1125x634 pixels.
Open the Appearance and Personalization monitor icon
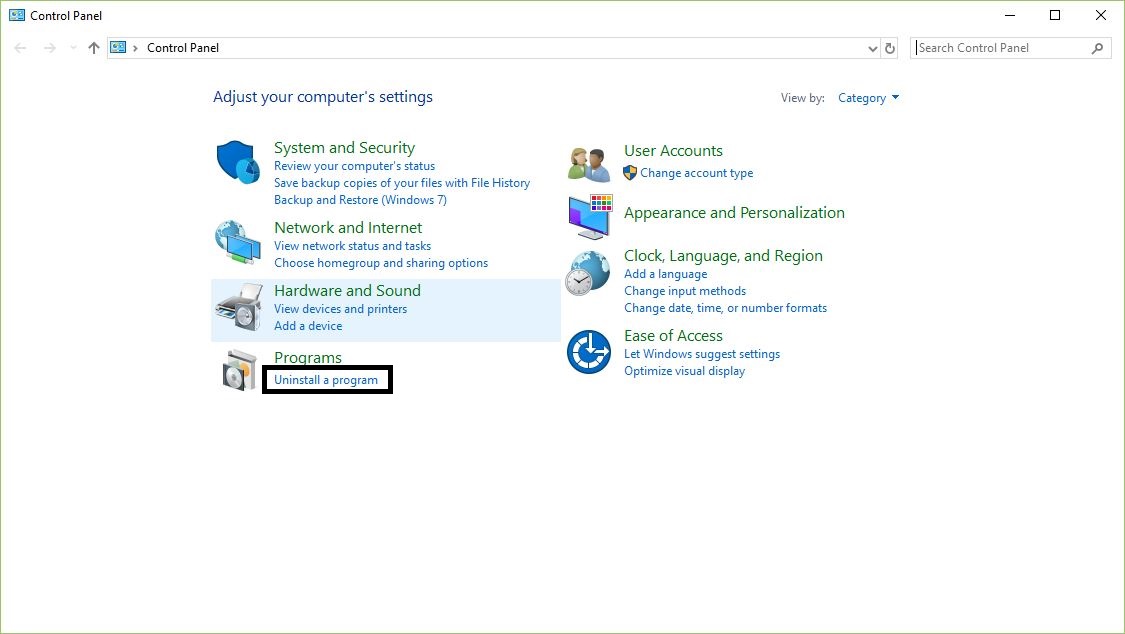coord(590,216)
